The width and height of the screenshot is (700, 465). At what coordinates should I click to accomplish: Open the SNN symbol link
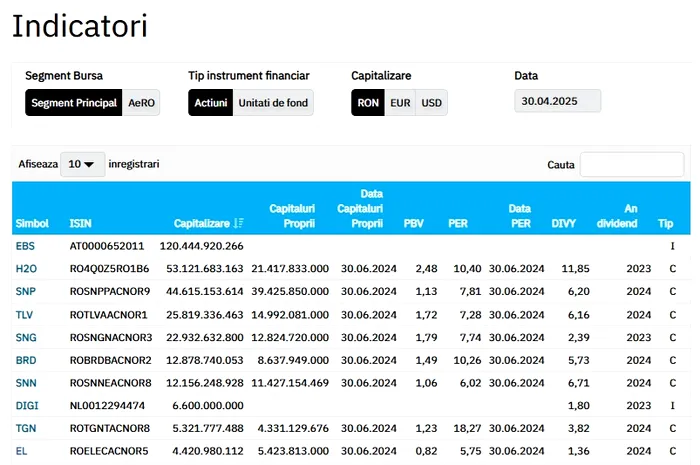[x=26, y=383]
